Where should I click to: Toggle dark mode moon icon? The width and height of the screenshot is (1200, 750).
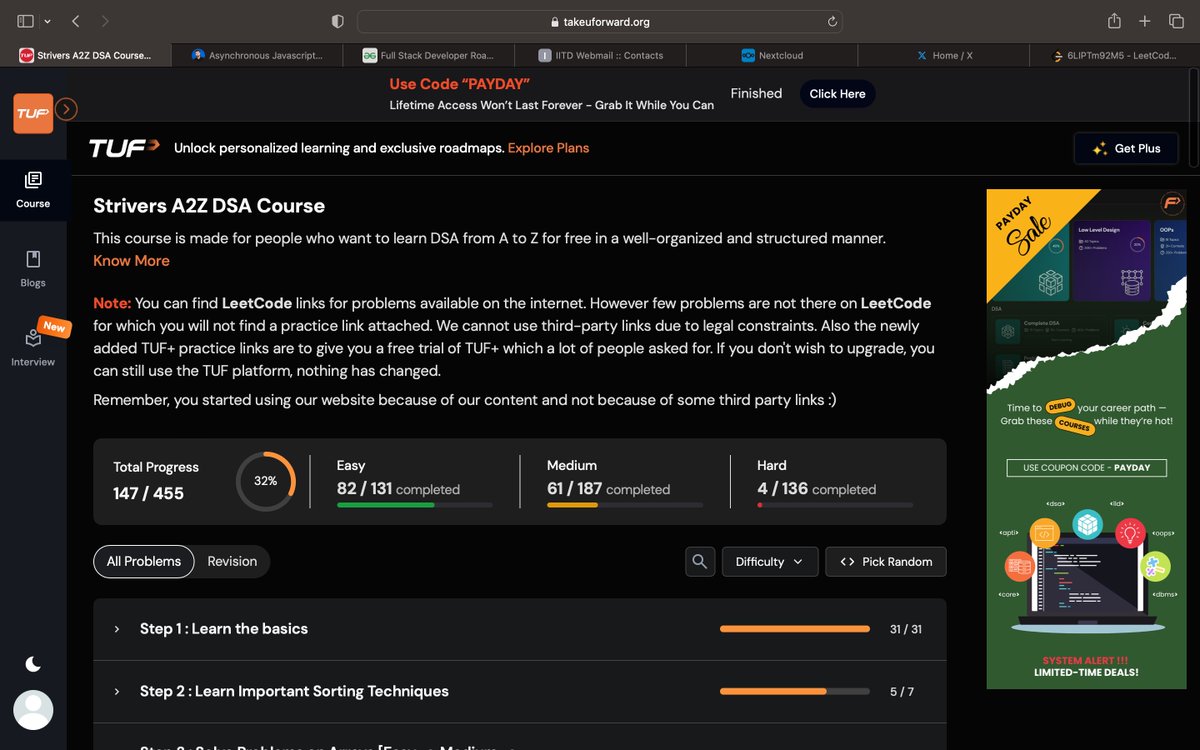[33, 664]
